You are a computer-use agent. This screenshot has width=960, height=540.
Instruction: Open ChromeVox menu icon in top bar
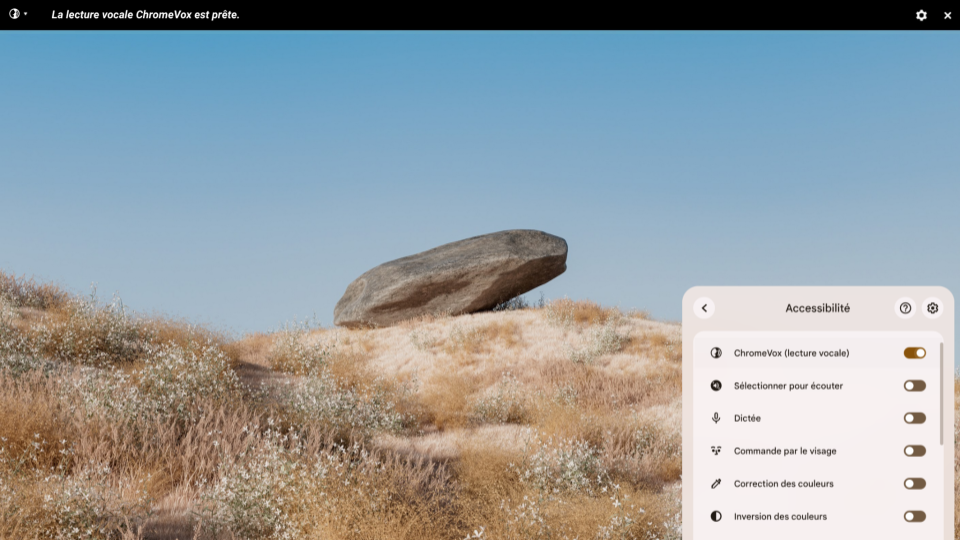[x=18, y=13]
